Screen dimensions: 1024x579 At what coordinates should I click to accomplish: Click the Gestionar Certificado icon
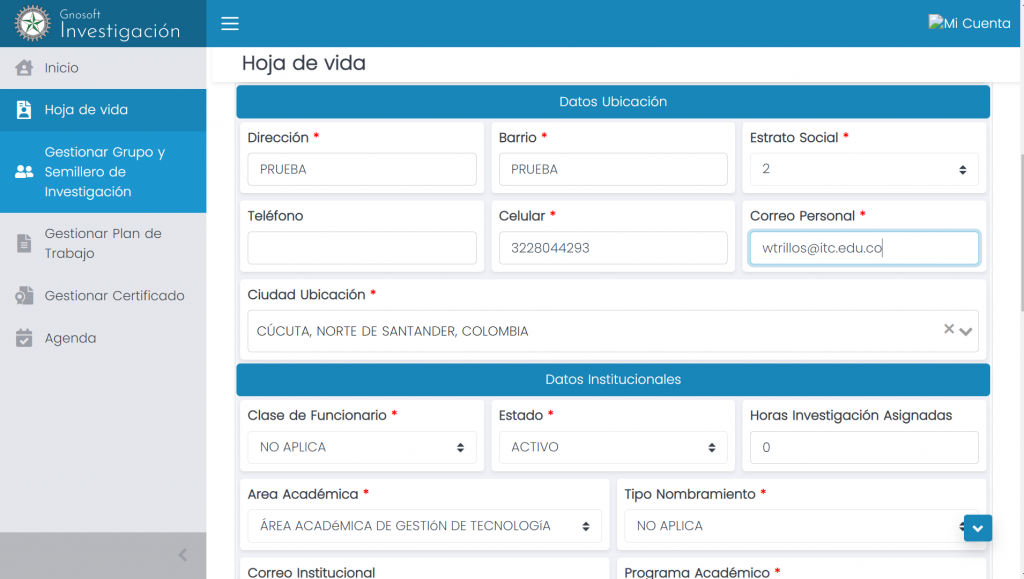click(24, 296)
